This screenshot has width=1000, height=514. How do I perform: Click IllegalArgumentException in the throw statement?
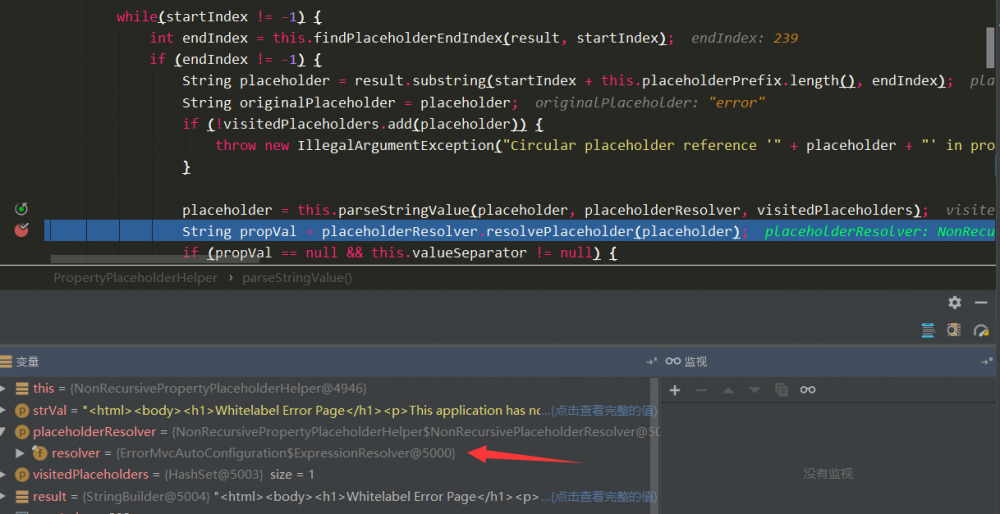[395, 145]
